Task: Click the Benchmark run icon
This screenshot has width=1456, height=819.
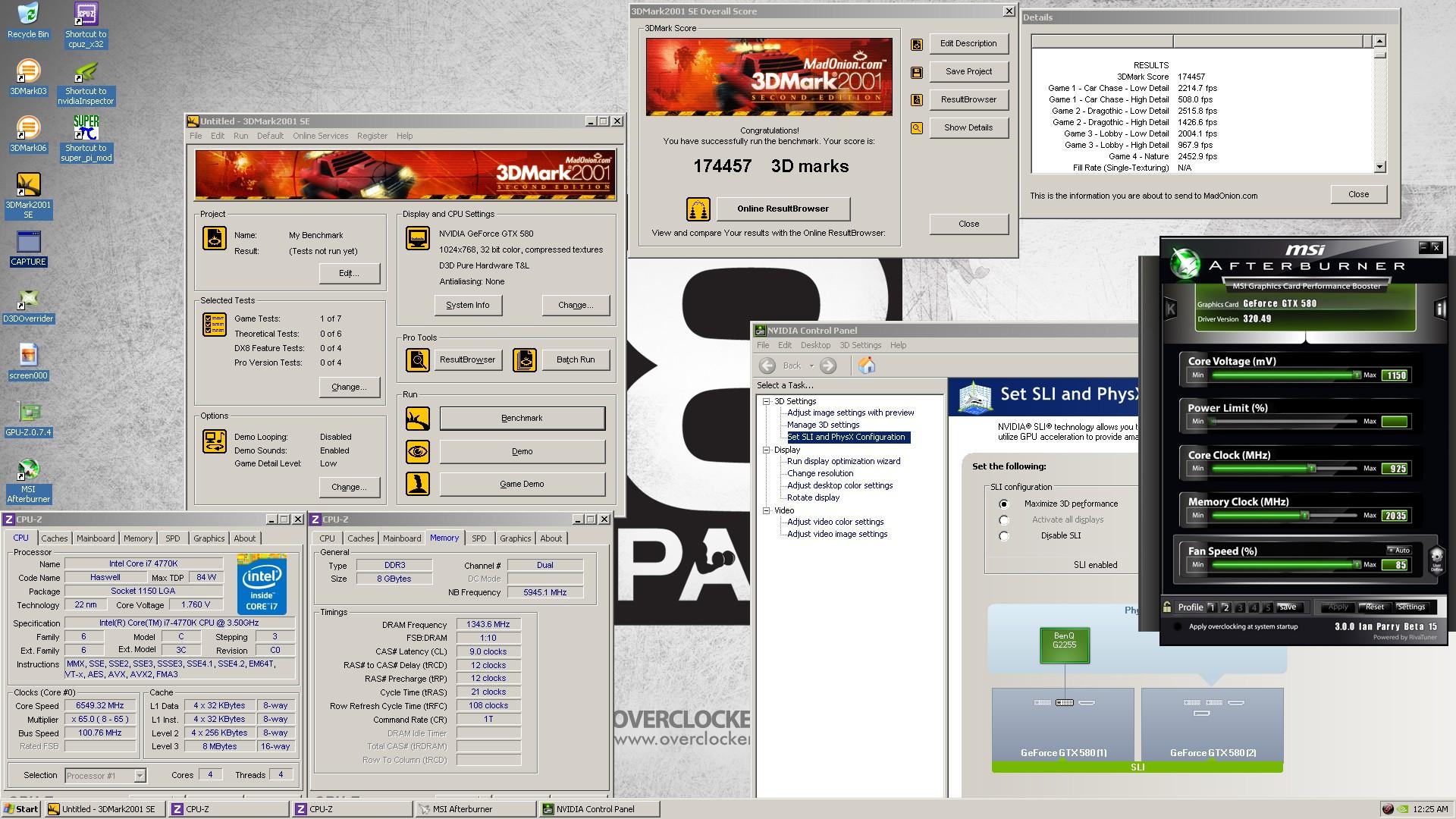Action: click(x=417, y=419)
